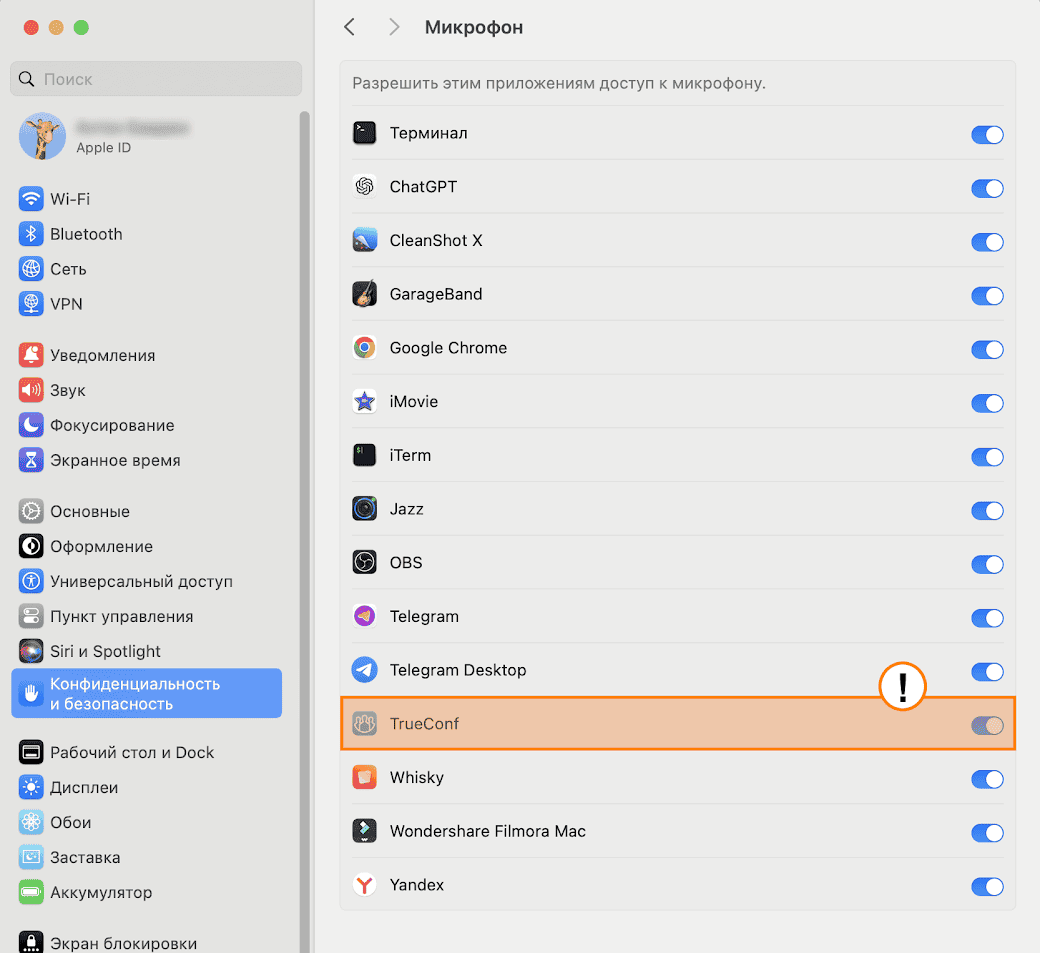Open the Сеть settings pane
This screenshot has height=953, width=1040.
coord(147,269)
